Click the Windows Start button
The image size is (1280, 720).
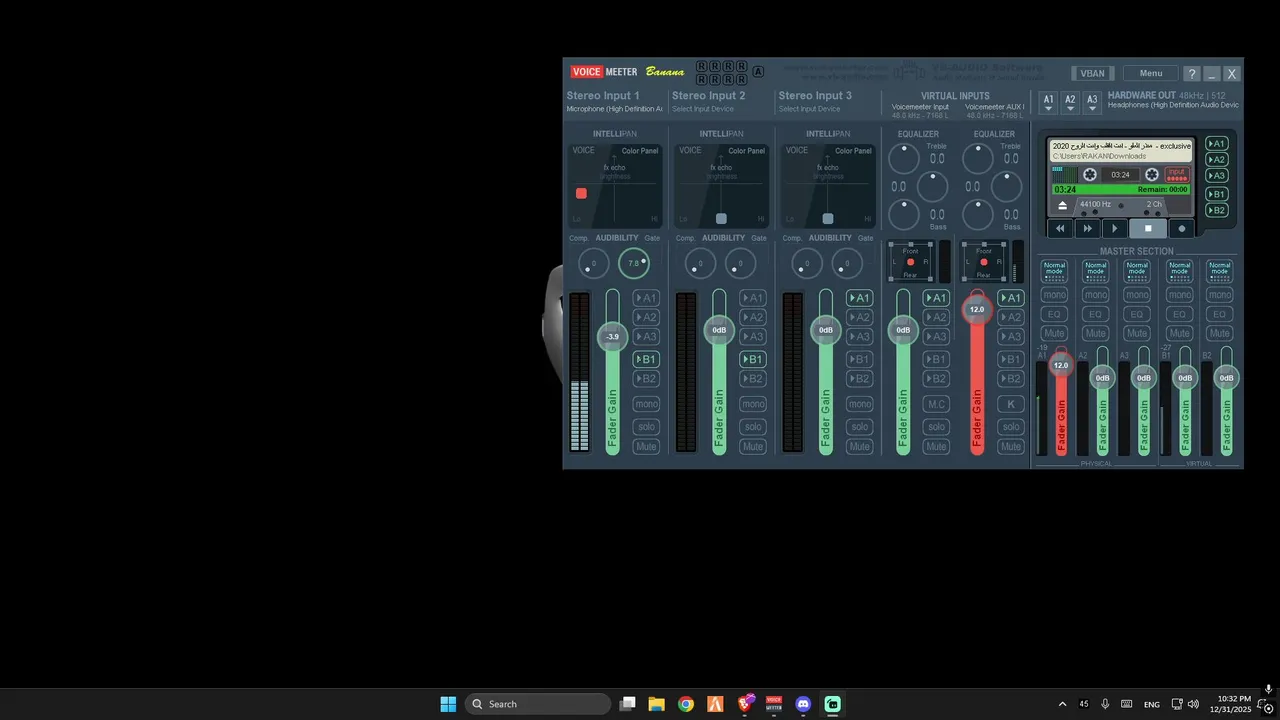(x=448, y=704)
